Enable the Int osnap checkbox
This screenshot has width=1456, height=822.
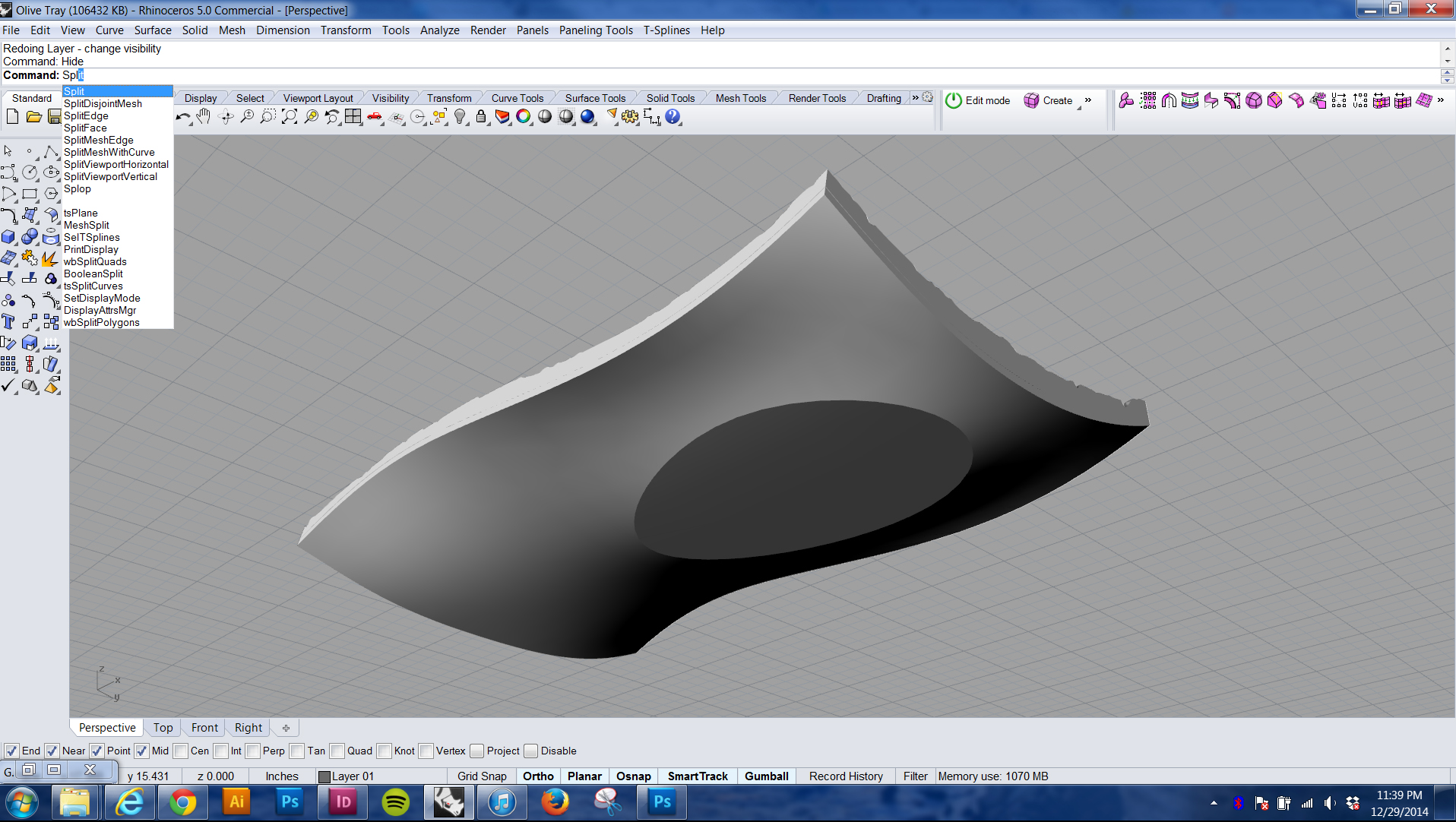point(220,751)
